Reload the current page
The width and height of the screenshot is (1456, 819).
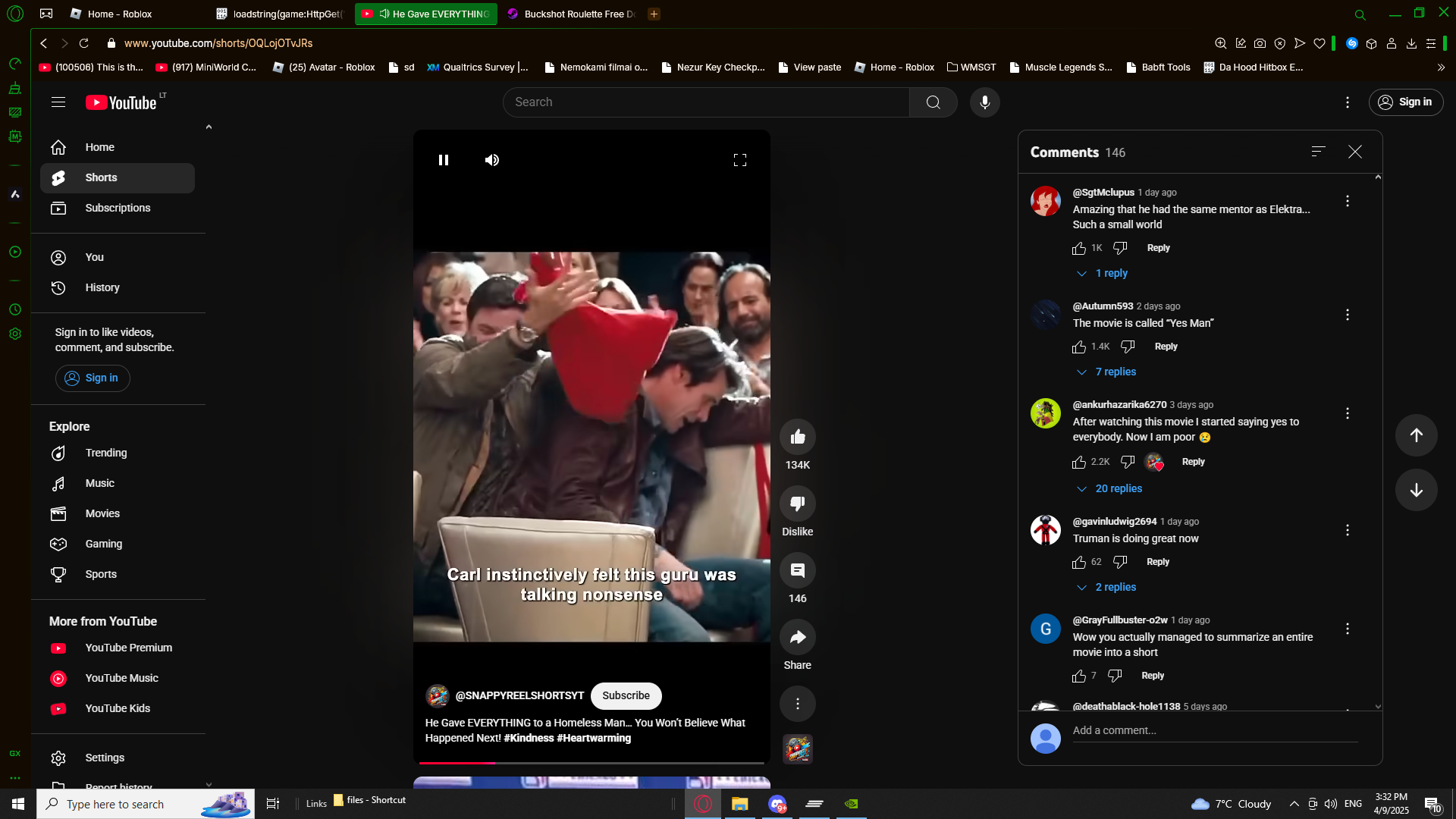(84, 43)
